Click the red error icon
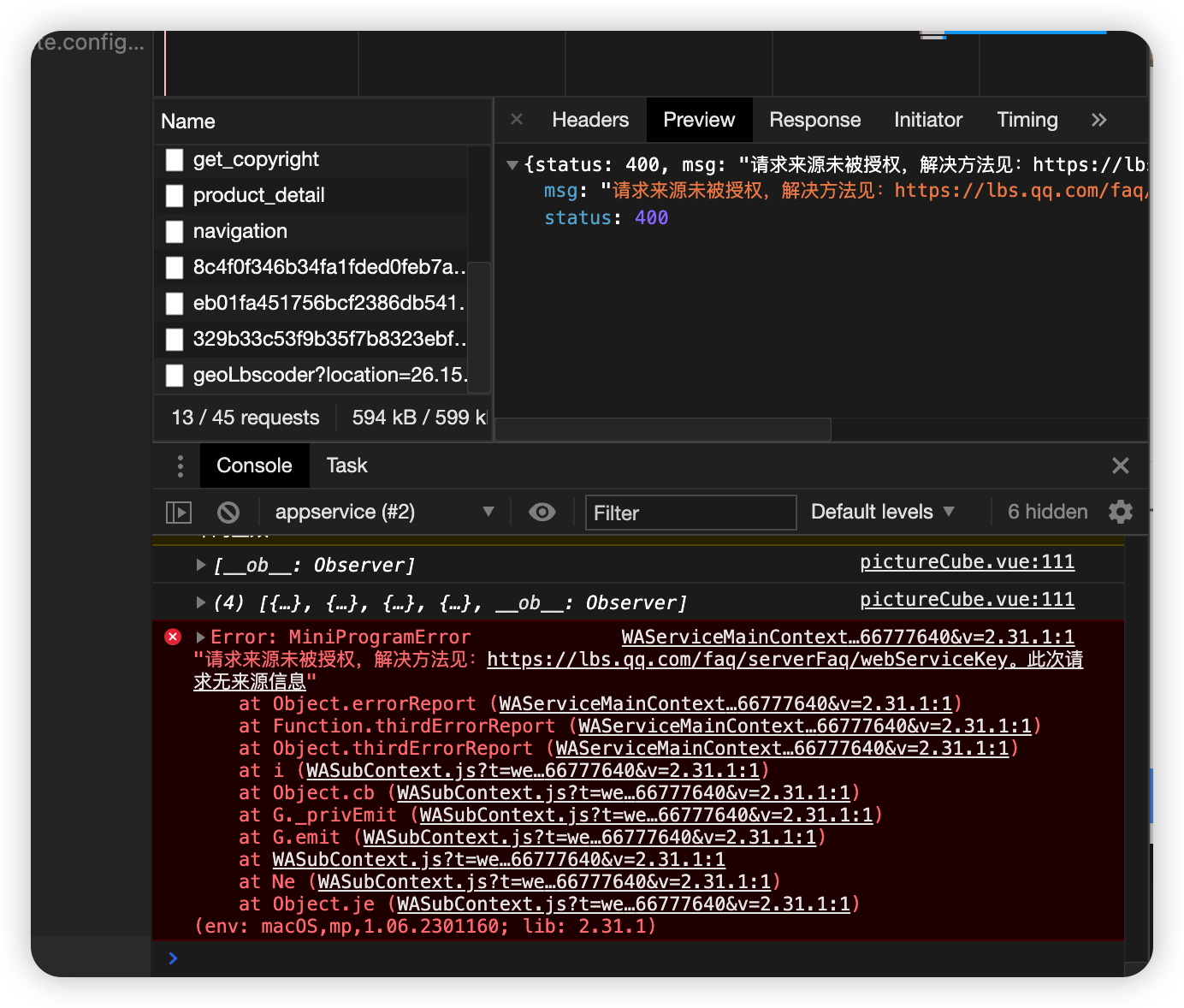1184x1008 pixels. (173, 637)
